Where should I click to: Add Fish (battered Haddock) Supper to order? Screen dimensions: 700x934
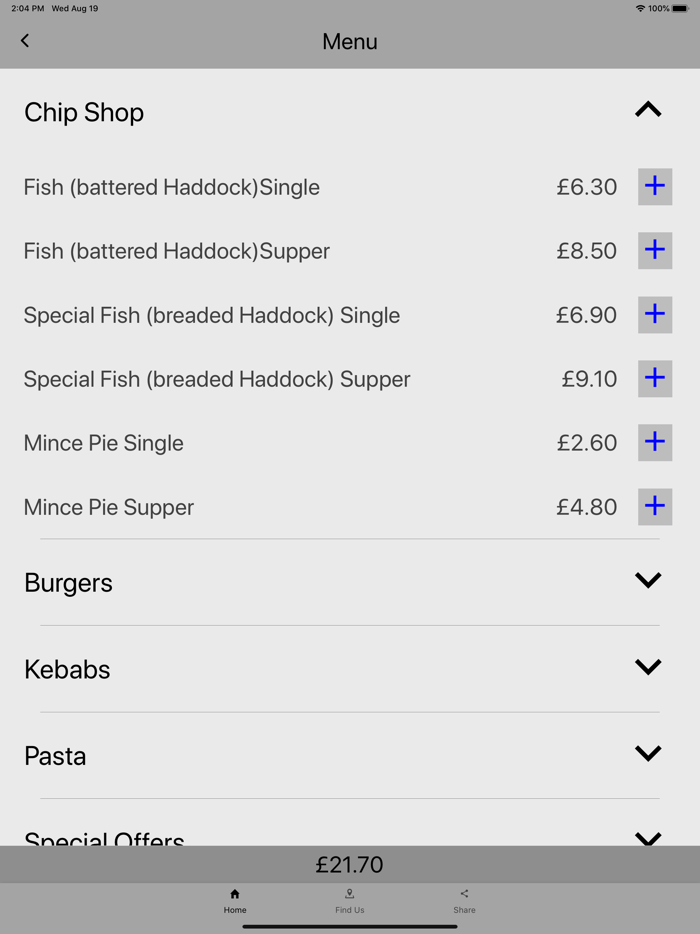[655, 251]
